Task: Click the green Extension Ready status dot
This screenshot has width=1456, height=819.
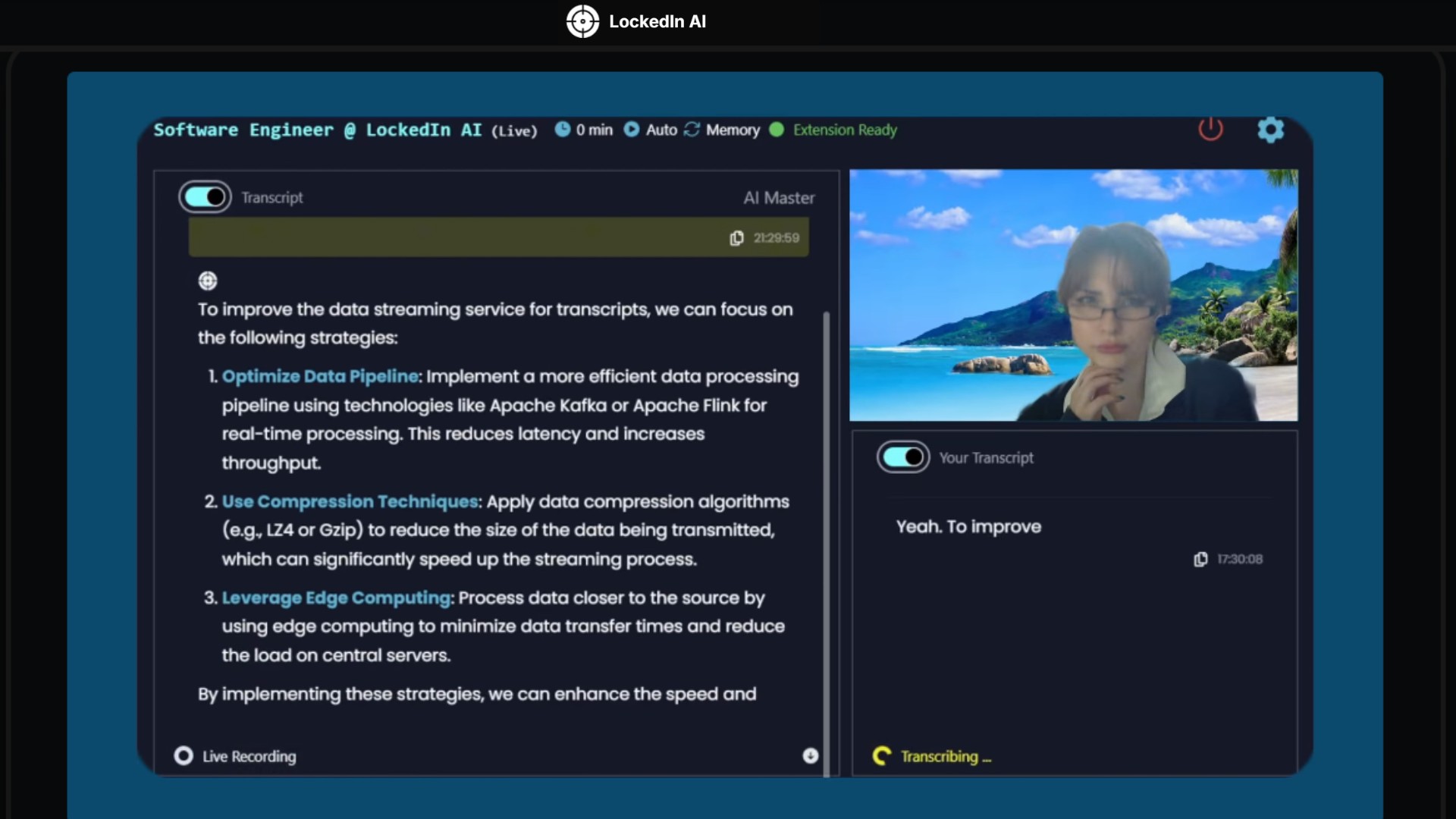Action: click(777, 130)
